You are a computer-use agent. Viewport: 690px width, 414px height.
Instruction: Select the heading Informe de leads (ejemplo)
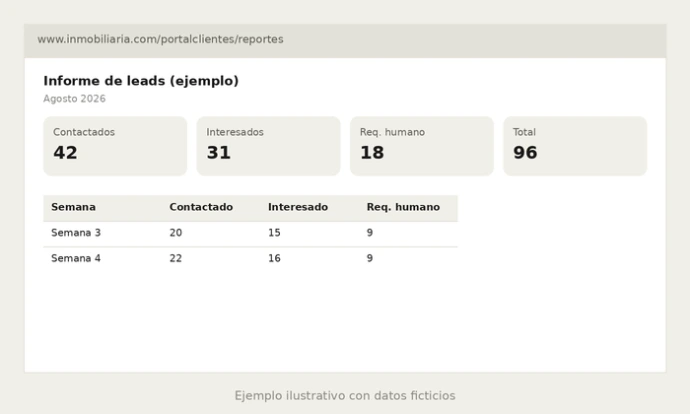point(141,81)
